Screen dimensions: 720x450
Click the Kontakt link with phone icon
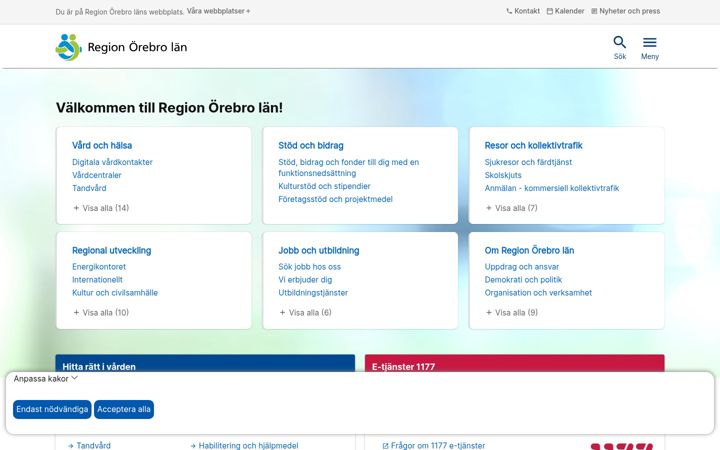523,11
